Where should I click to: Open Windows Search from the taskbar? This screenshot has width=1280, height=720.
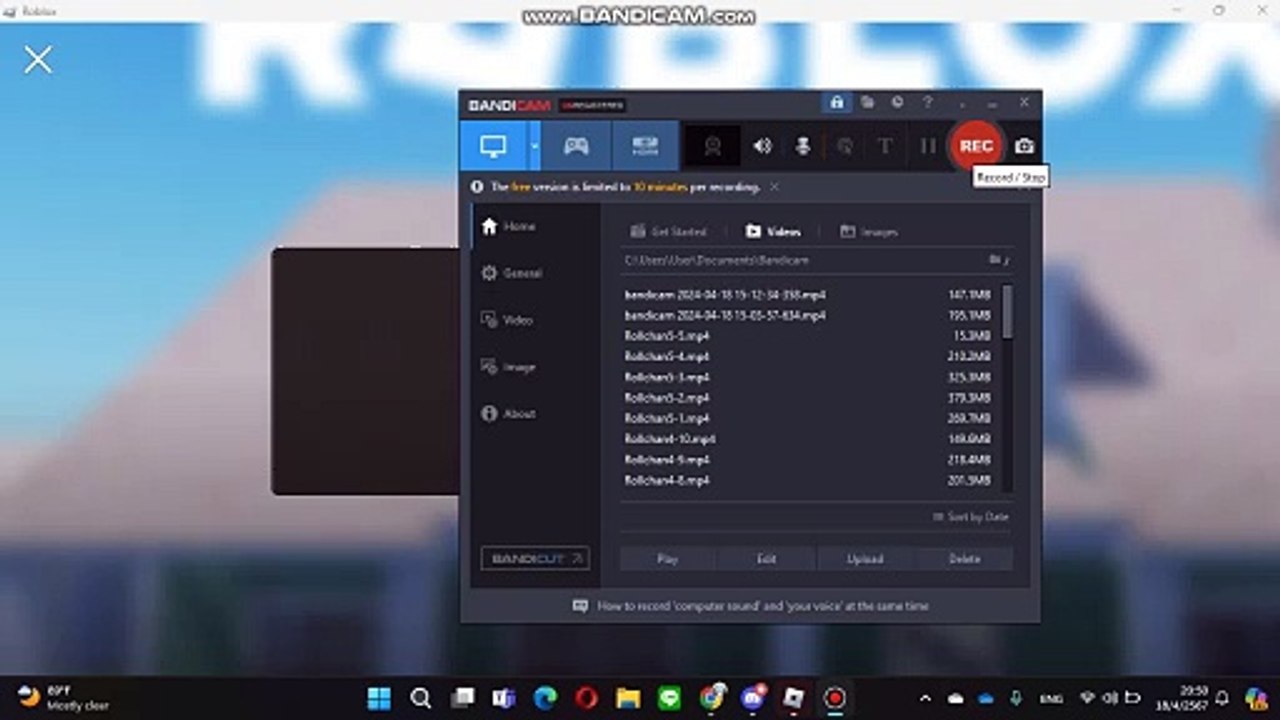421,697
